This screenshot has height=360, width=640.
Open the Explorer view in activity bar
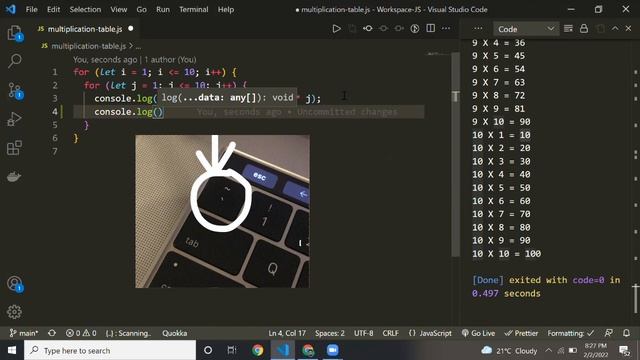click(x=15, y=33)
